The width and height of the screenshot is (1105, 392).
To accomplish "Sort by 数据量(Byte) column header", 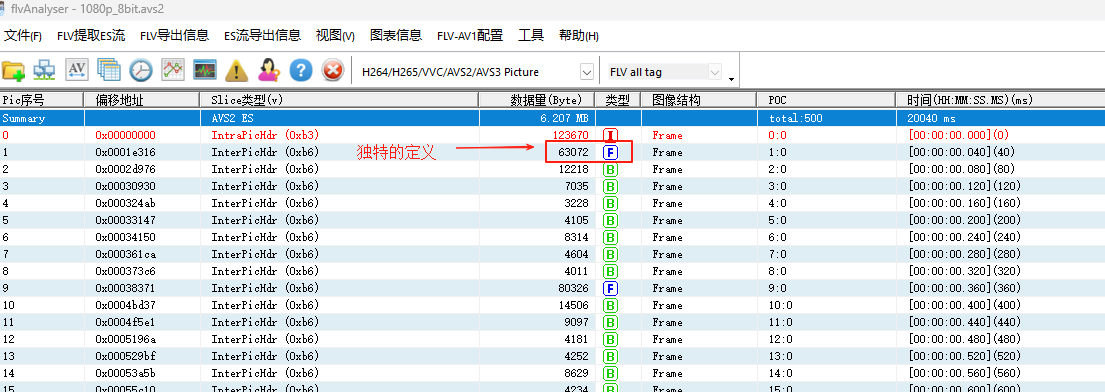I will (537, 100).
